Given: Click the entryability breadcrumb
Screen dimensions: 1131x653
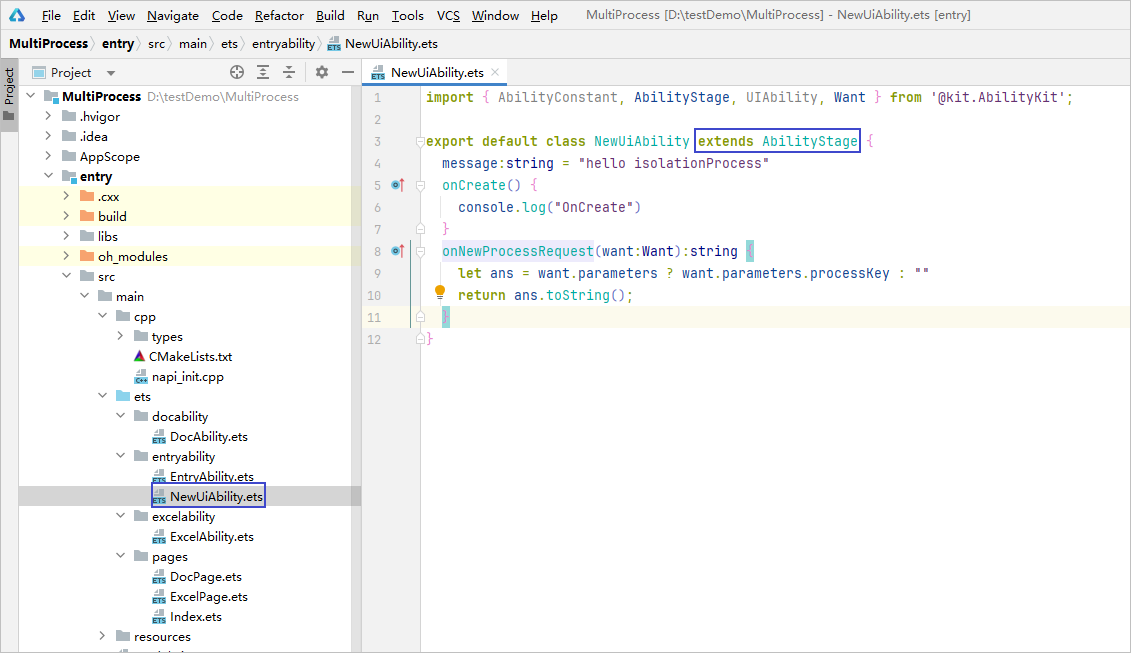Looking at the screenshot, I should 283,43.
